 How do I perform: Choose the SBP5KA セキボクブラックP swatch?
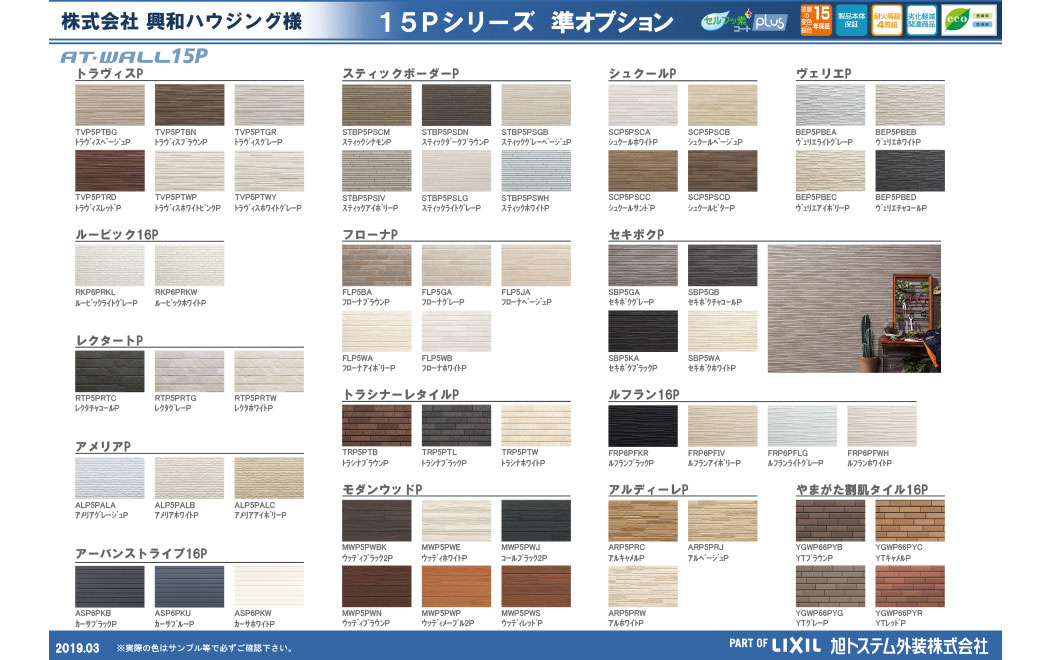643,331
